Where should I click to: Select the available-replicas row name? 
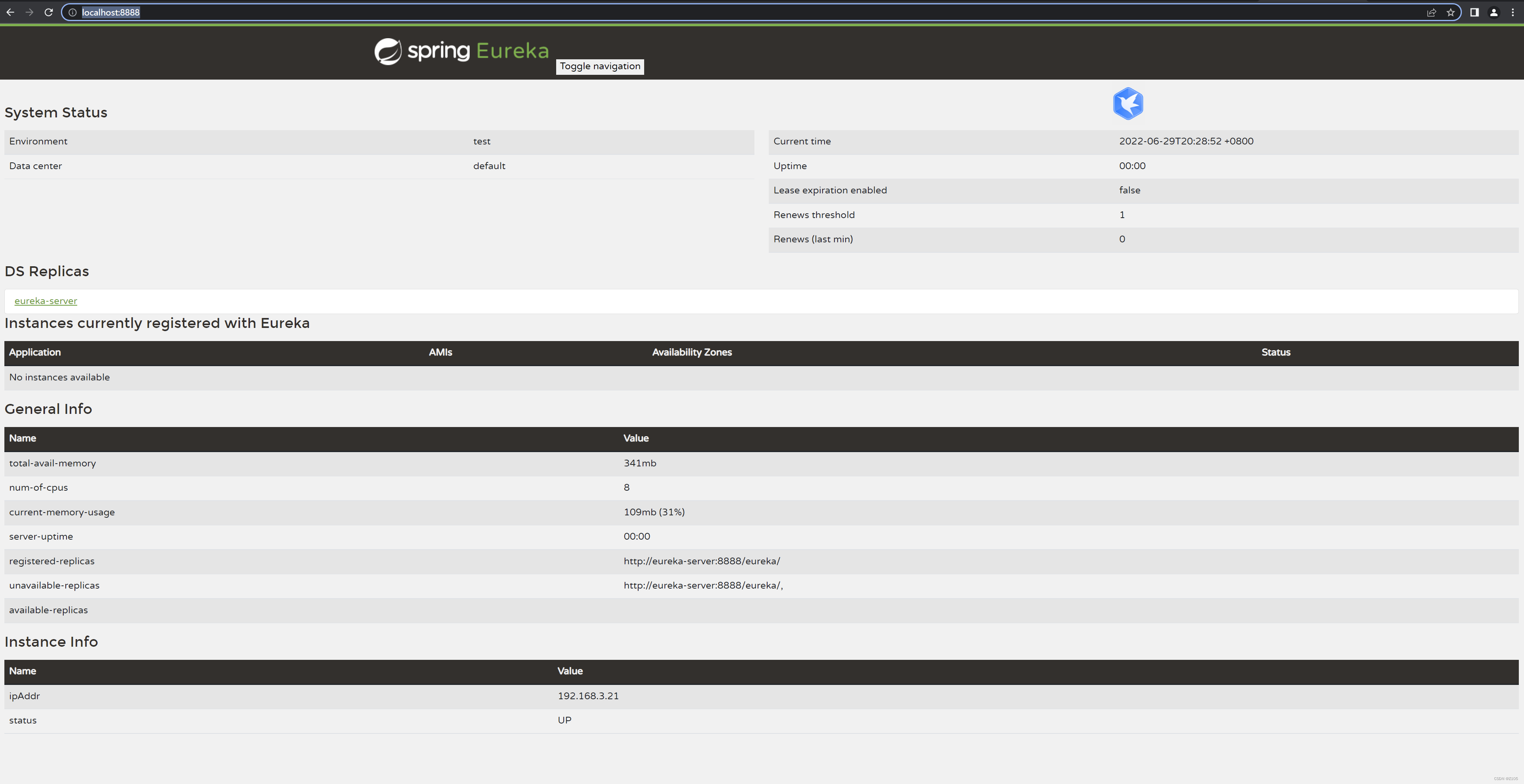48,611
